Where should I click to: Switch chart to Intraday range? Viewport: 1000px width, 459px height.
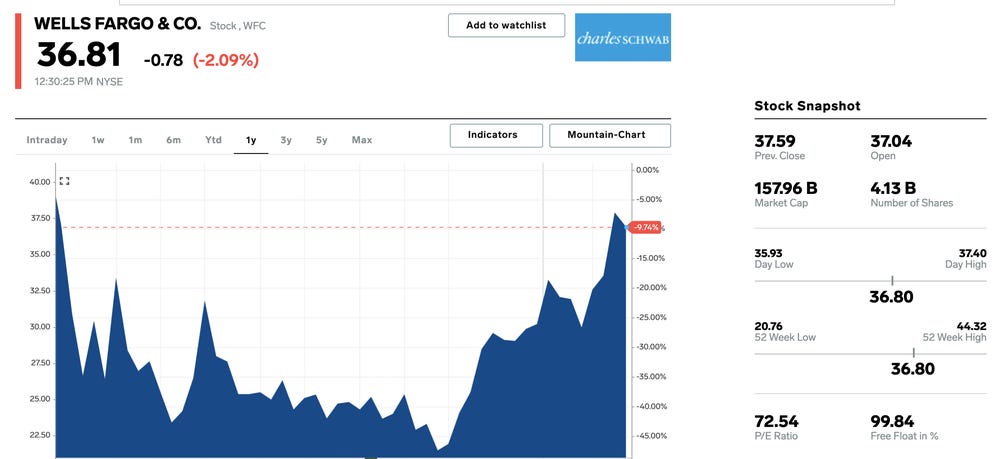point(47,140)
